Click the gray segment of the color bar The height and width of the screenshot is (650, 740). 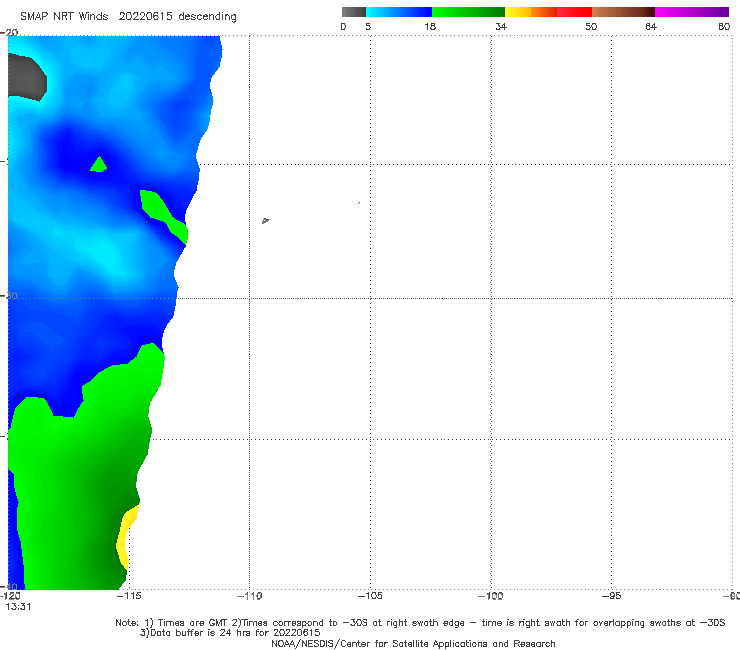coord(354,12)
